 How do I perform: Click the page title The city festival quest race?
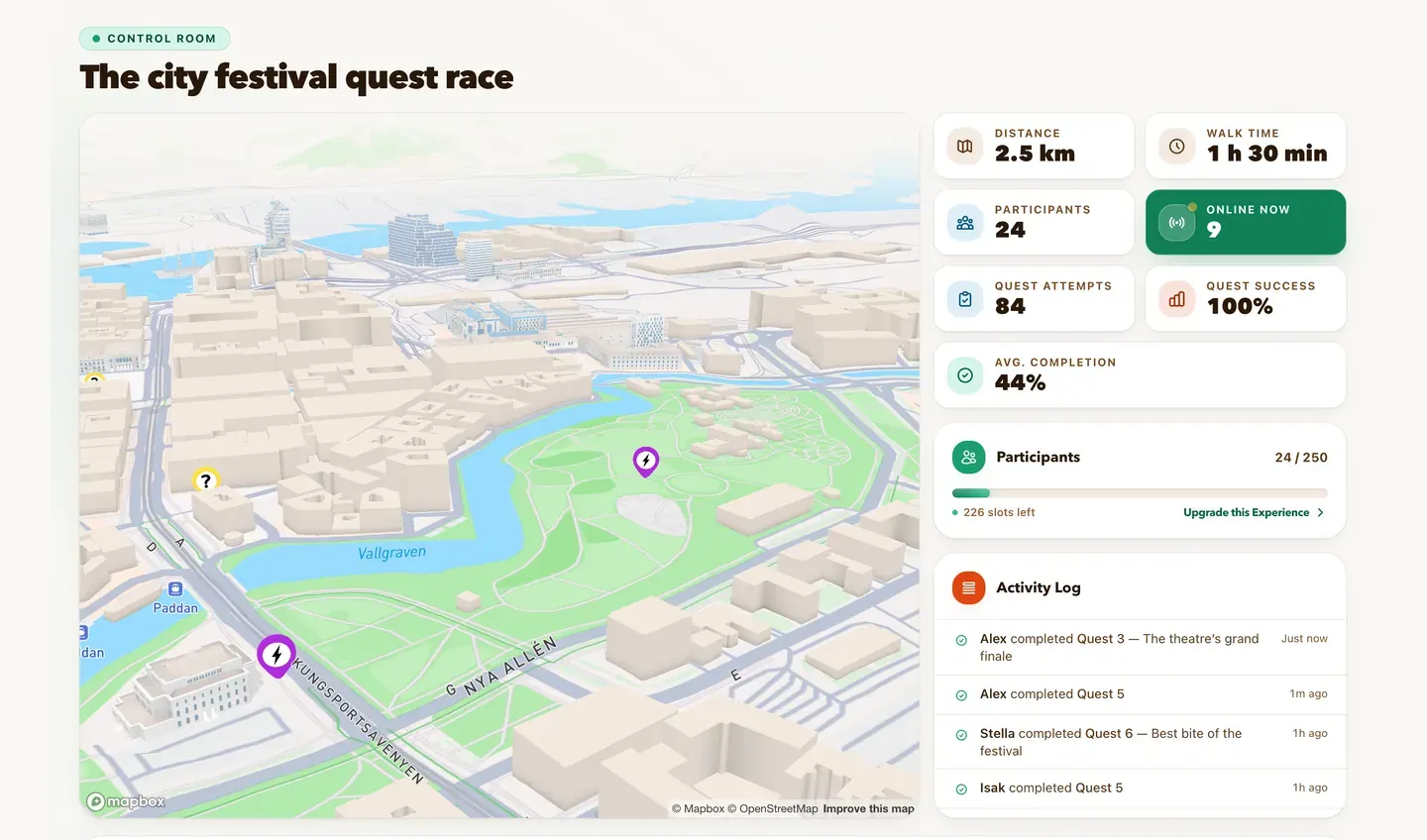click(x=296, y=77)
